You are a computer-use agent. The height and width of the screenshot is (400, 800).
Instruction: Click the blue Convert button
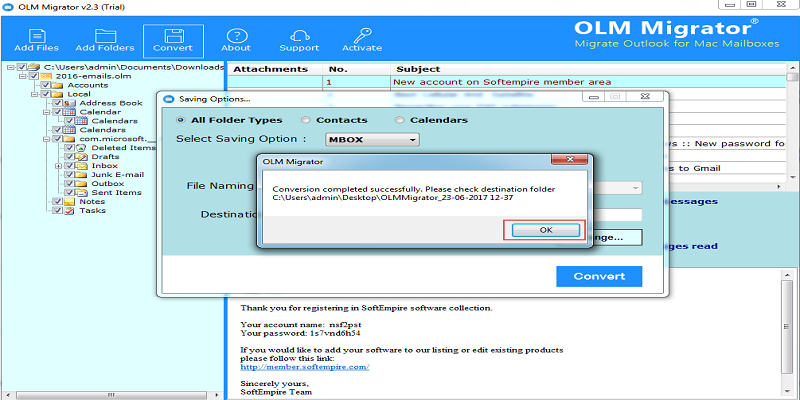pos(599,276)
